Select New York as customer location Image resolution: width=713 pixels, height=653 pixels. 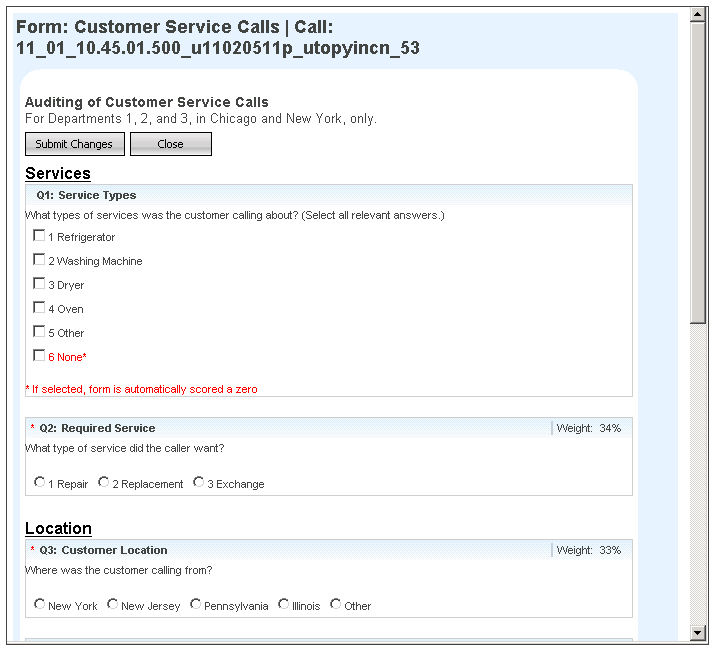pyautogui.click(x=40, y=605)
